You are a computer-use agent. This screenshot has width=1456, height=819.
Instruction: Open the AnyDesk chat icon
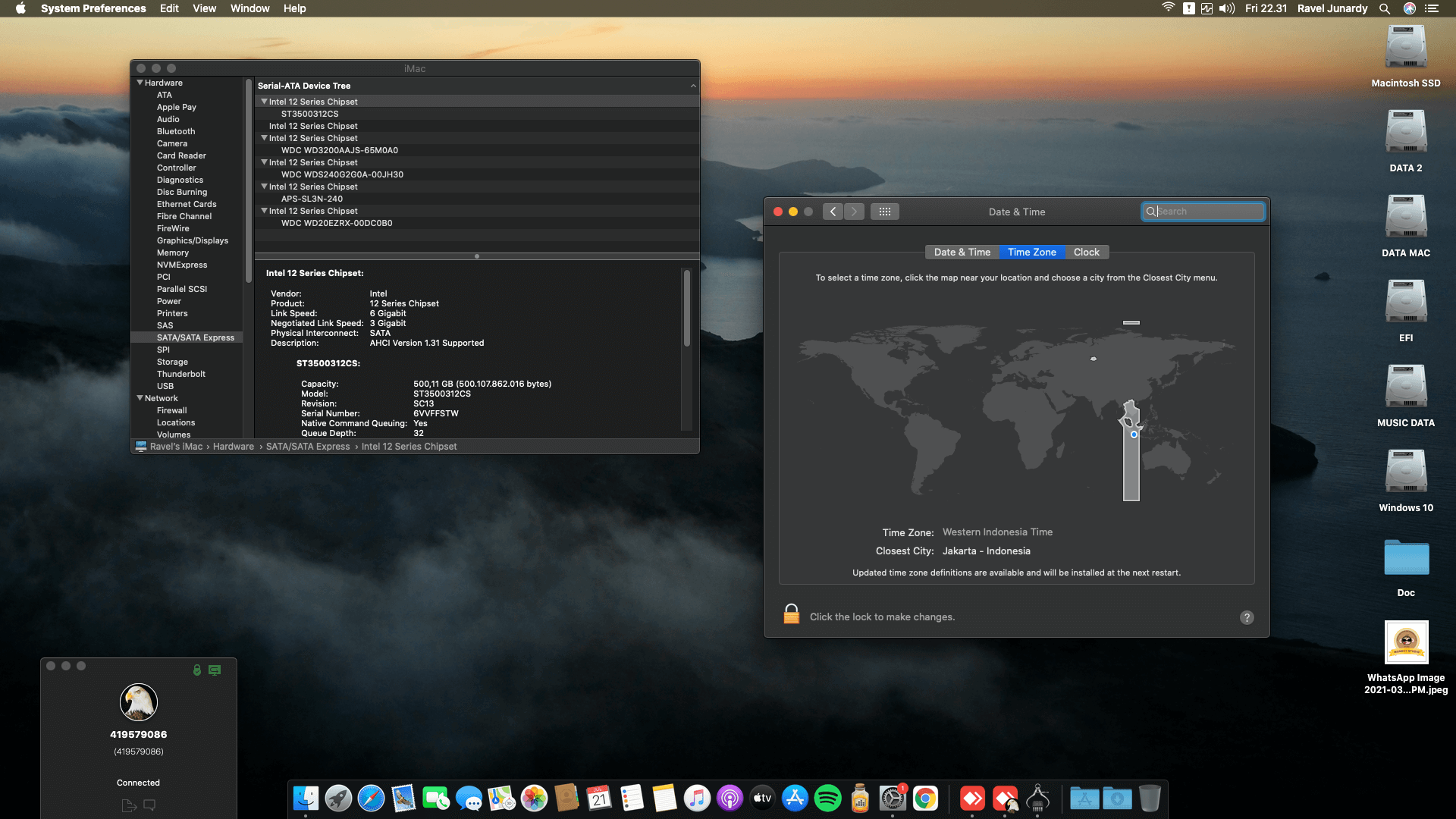149,805
